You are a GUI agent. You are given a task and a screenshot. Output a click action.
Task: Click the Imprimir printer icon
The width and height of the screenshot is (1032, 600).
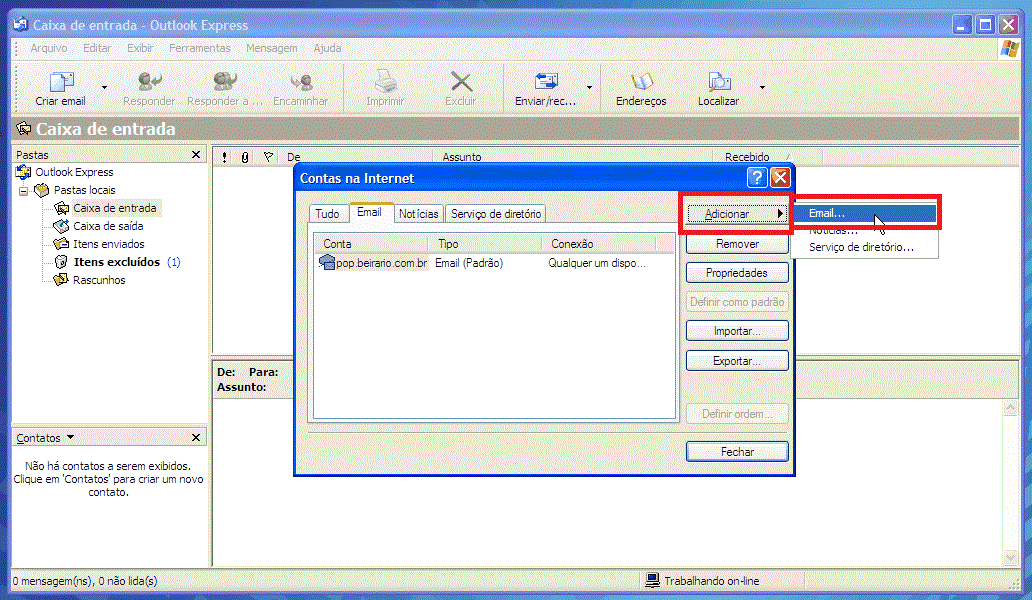[386, 82]
